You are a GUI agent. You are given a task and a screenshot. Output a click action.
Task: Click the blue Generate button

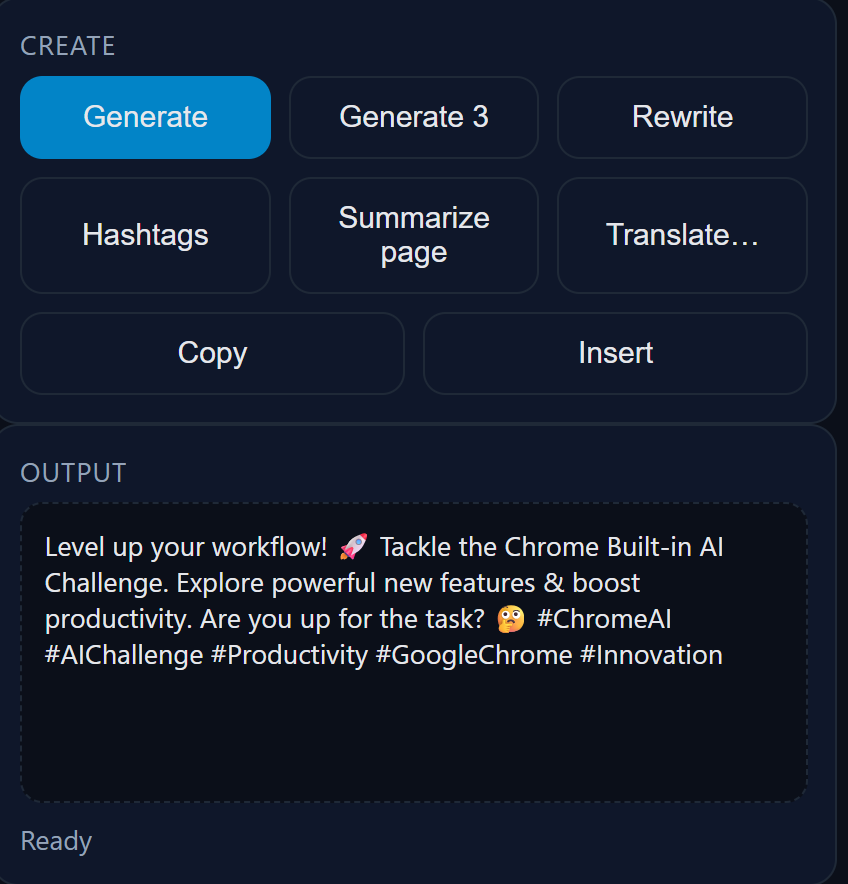[145, 117]
